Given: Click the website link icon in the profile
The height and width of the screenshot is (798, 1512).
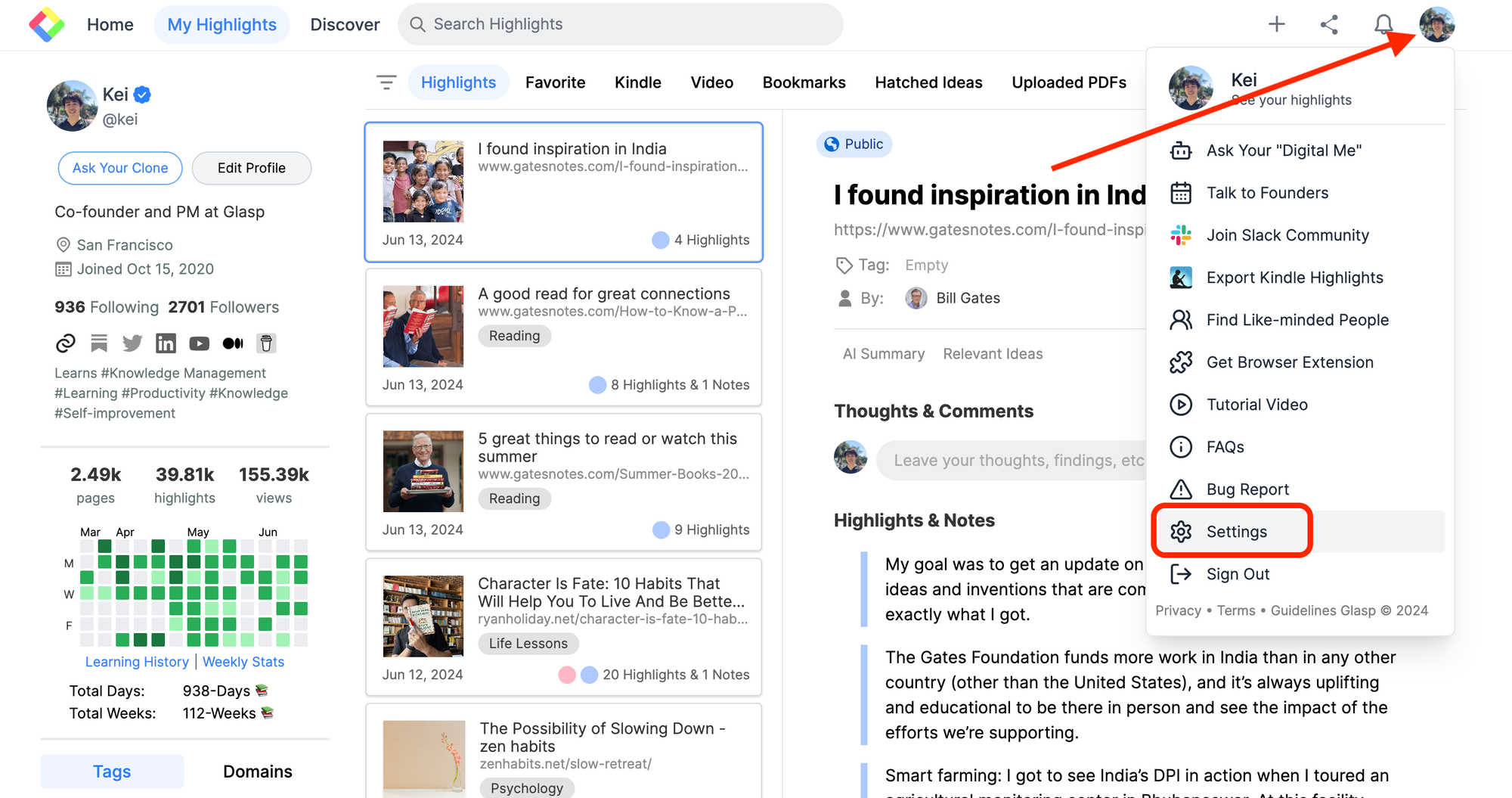Looking at the screenshot, I should click(66, 343).
